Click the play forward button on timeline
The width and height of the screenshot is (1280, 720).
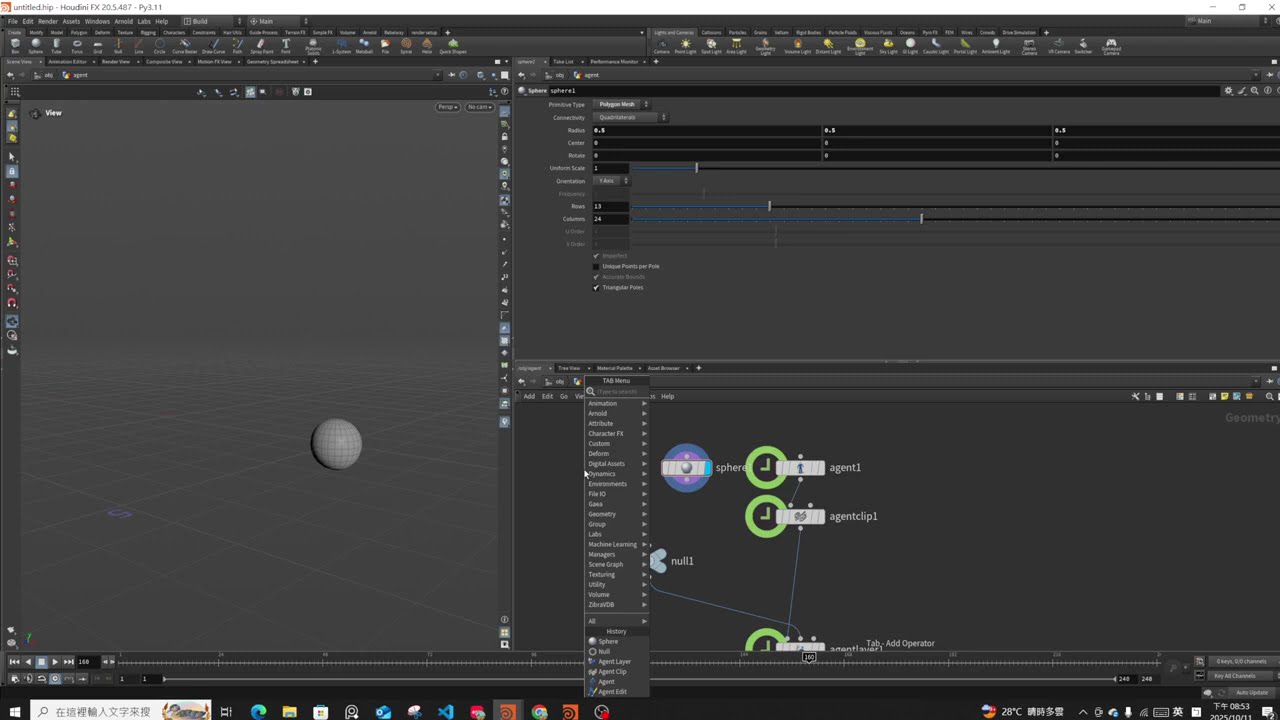tap(55, 661)
